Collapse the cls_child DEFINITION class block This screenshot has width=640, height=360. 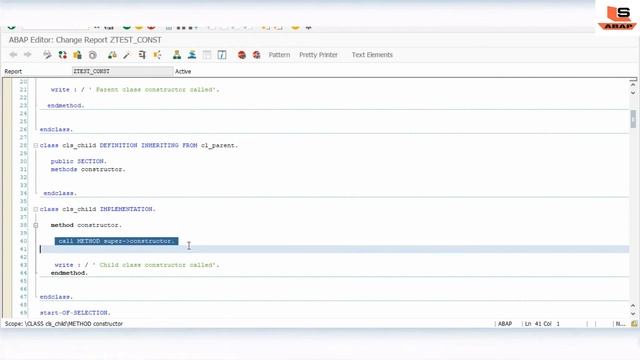click(x=36, y=145)
